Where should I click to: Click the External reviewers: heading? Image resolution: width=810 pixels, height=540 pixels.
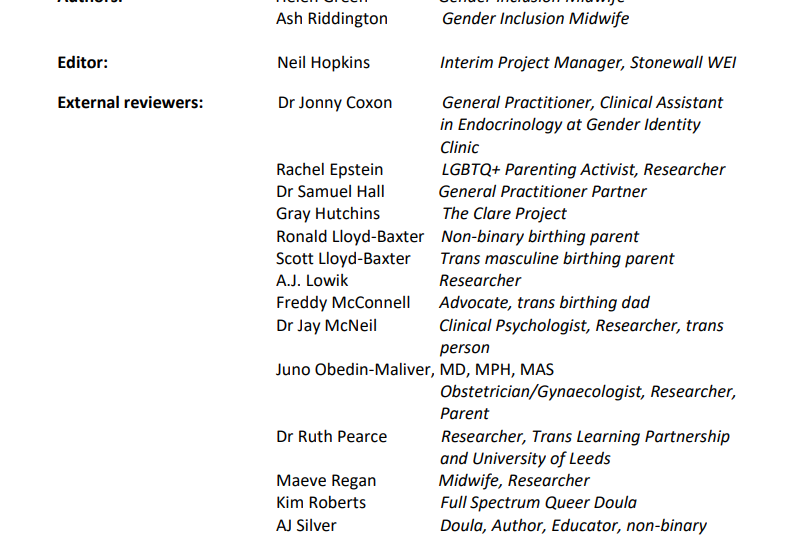click(130, 103)
